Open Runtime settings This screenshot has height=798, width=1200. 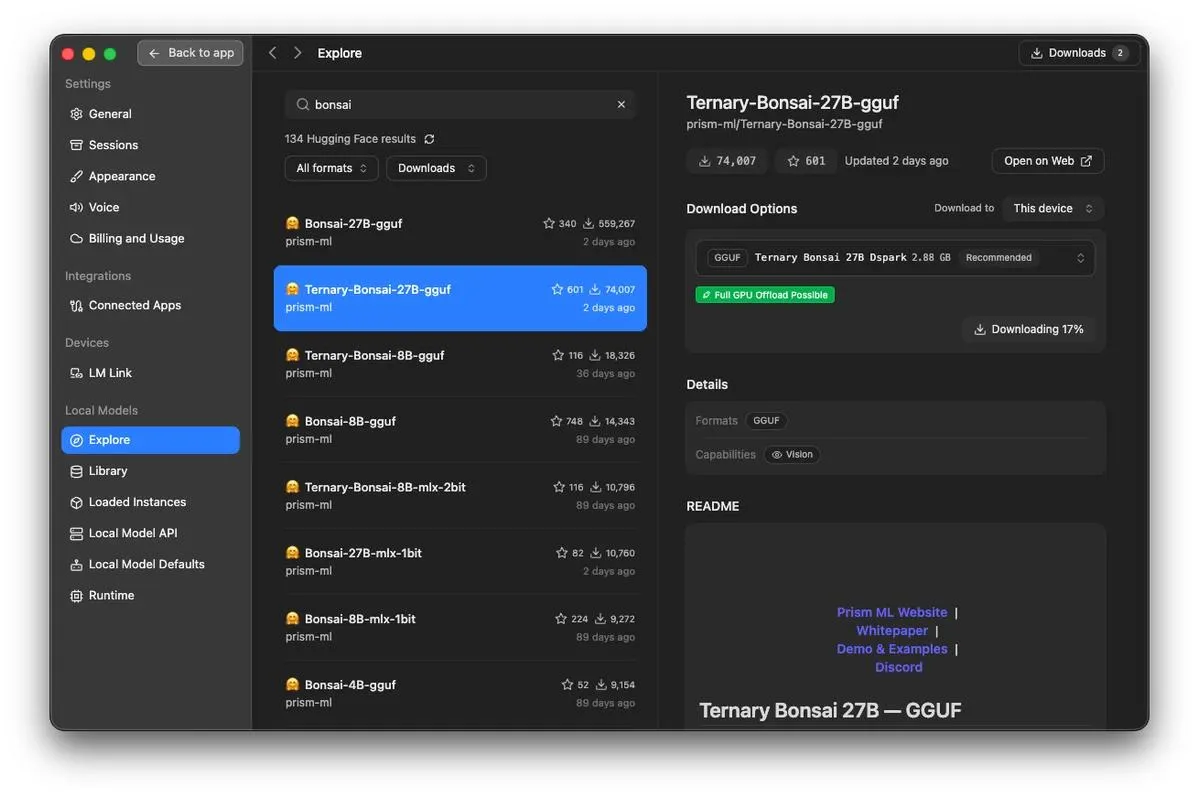[x=150, y=595]
